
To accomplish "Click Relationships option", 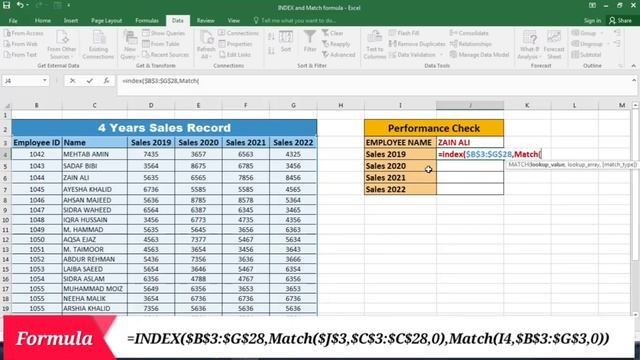I will (471, 44).
